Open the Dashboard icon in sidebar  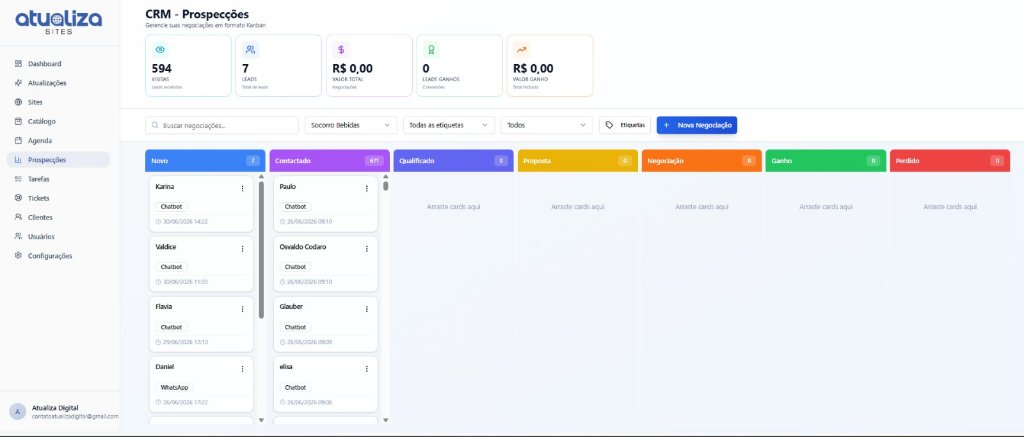pos(18,64)
